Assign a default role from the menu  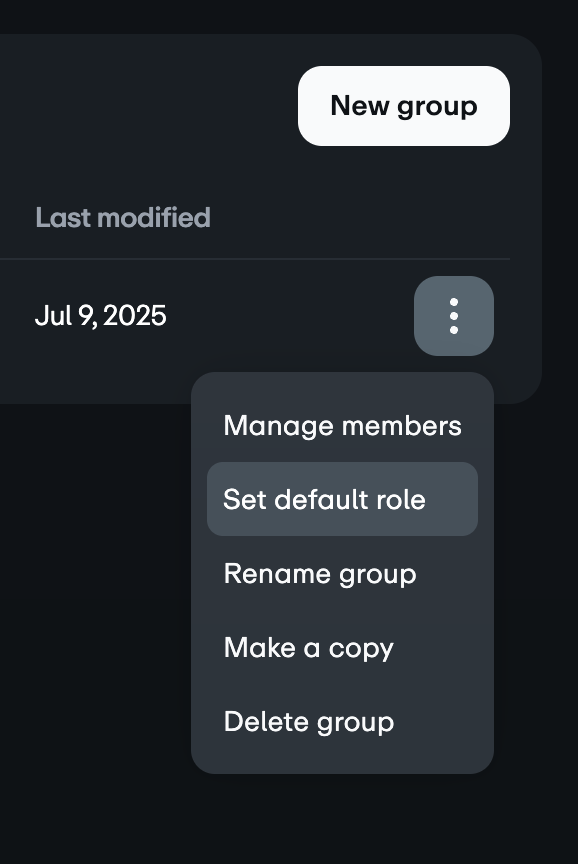pos(342,499)
